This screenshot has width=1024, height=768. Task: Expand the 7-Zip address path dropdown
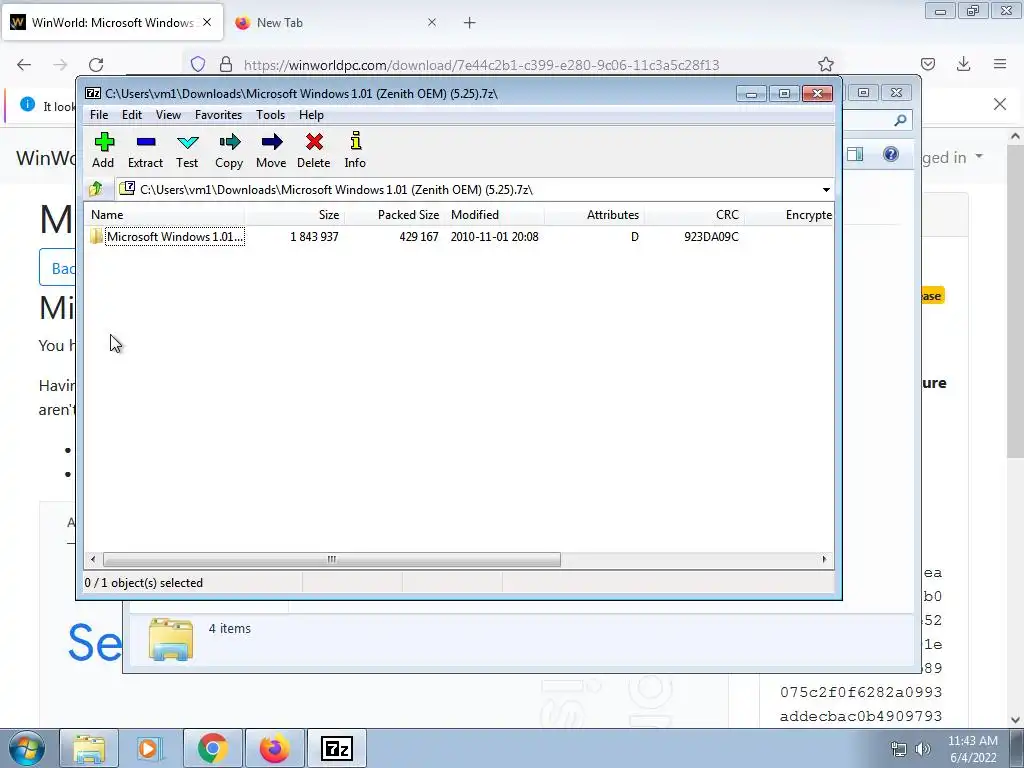pyautogui.click(x=826, y=189)
